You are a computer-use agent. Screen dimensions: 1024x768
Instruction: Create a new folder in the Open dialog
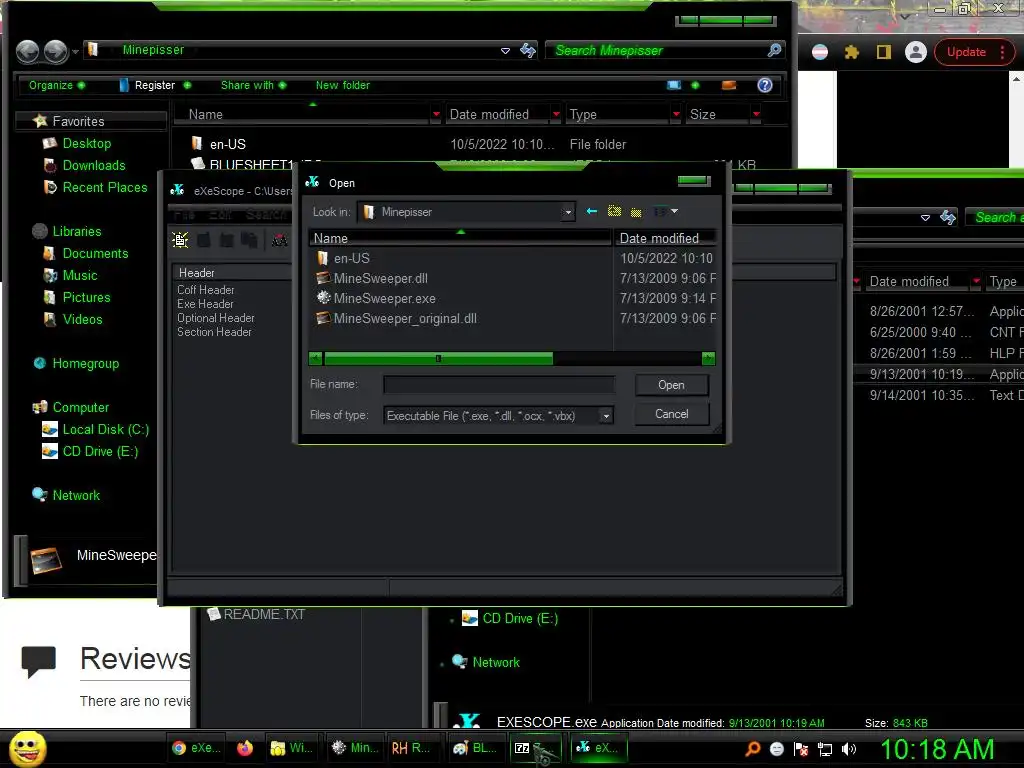tap(636, 212)
